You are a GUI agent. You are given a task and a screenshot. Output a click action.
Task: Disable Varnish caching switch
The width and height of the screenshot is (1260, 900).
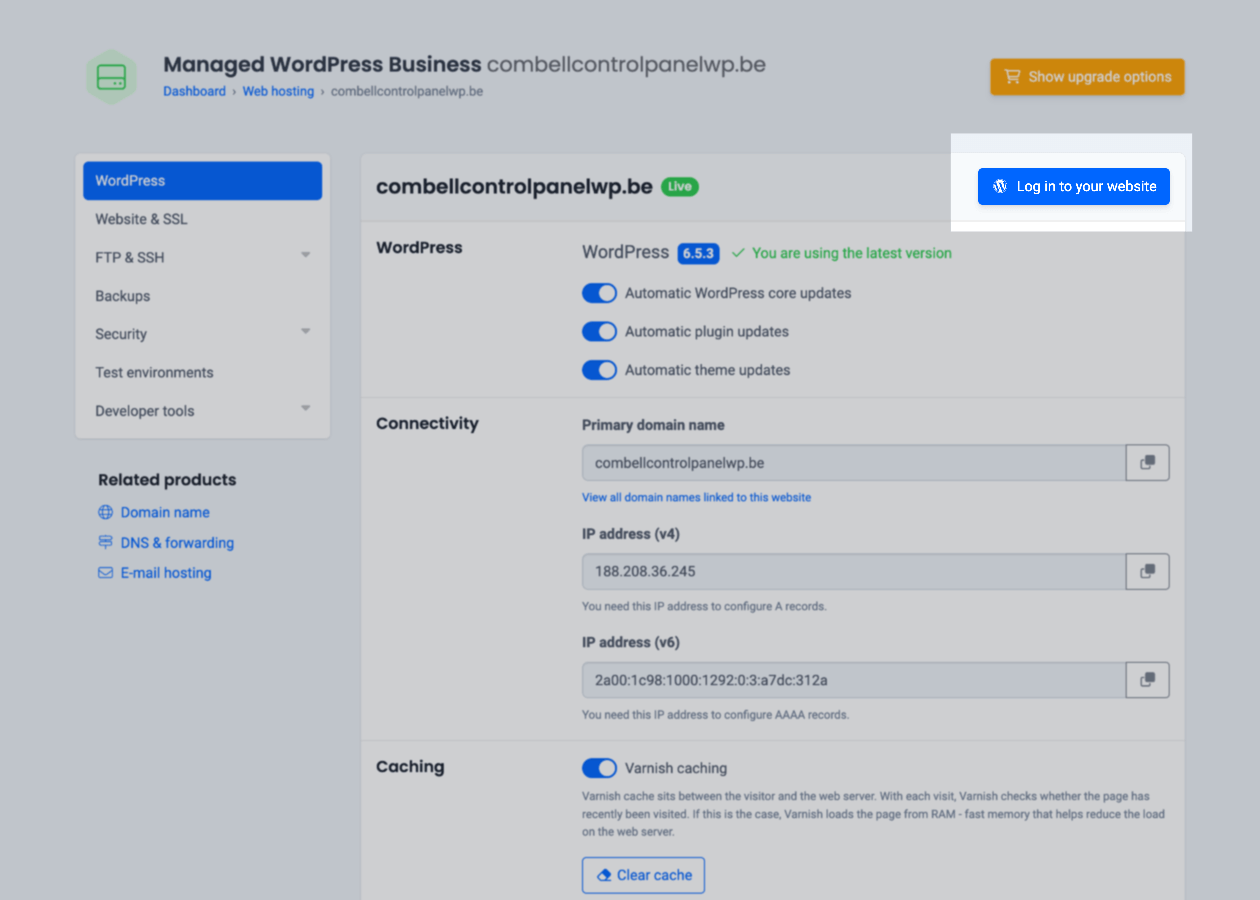tap(600, 768)
